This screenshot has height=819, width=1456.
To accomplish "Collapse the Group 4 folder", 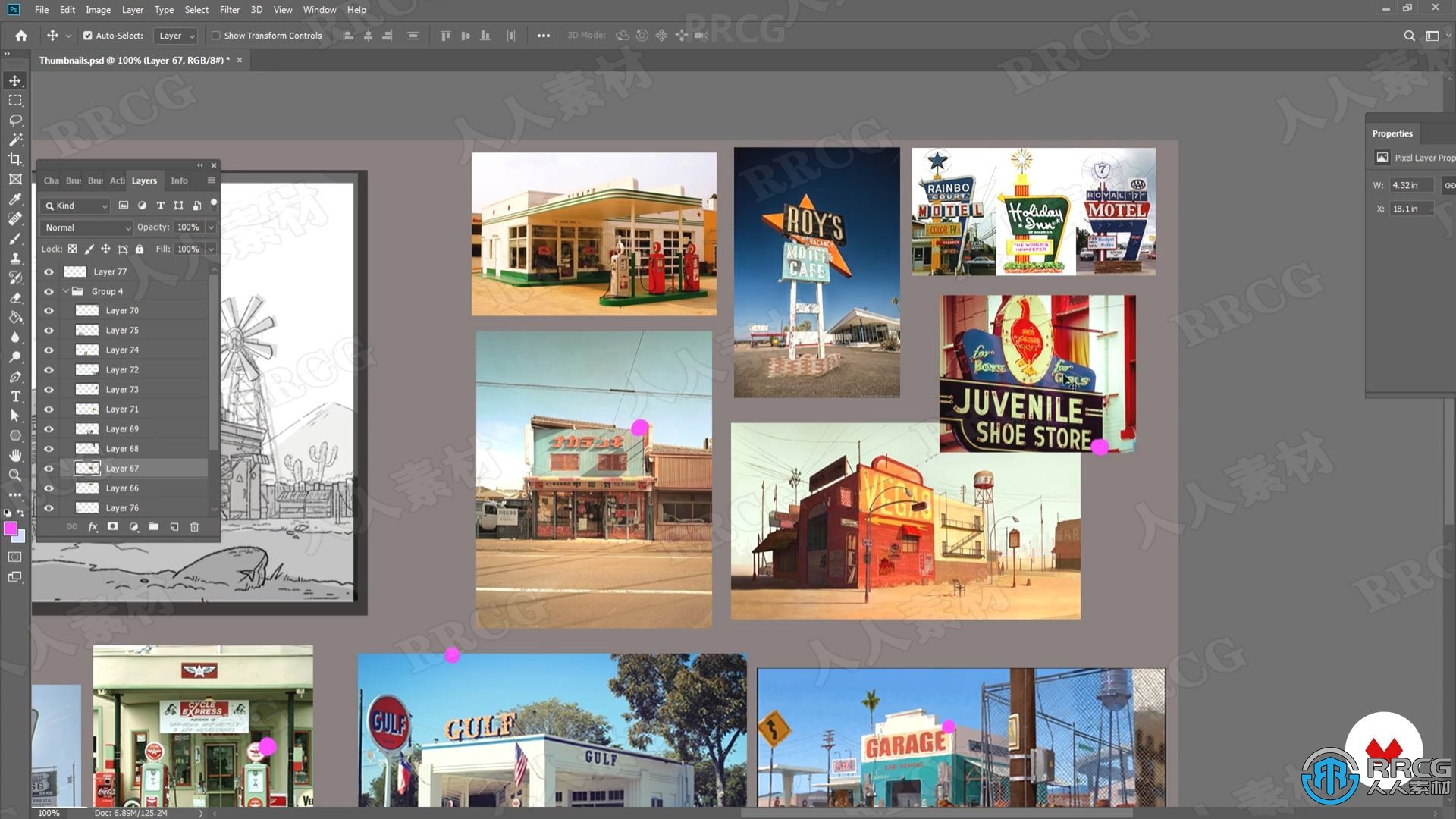I will pyautogui.click(x=66, y=291).
